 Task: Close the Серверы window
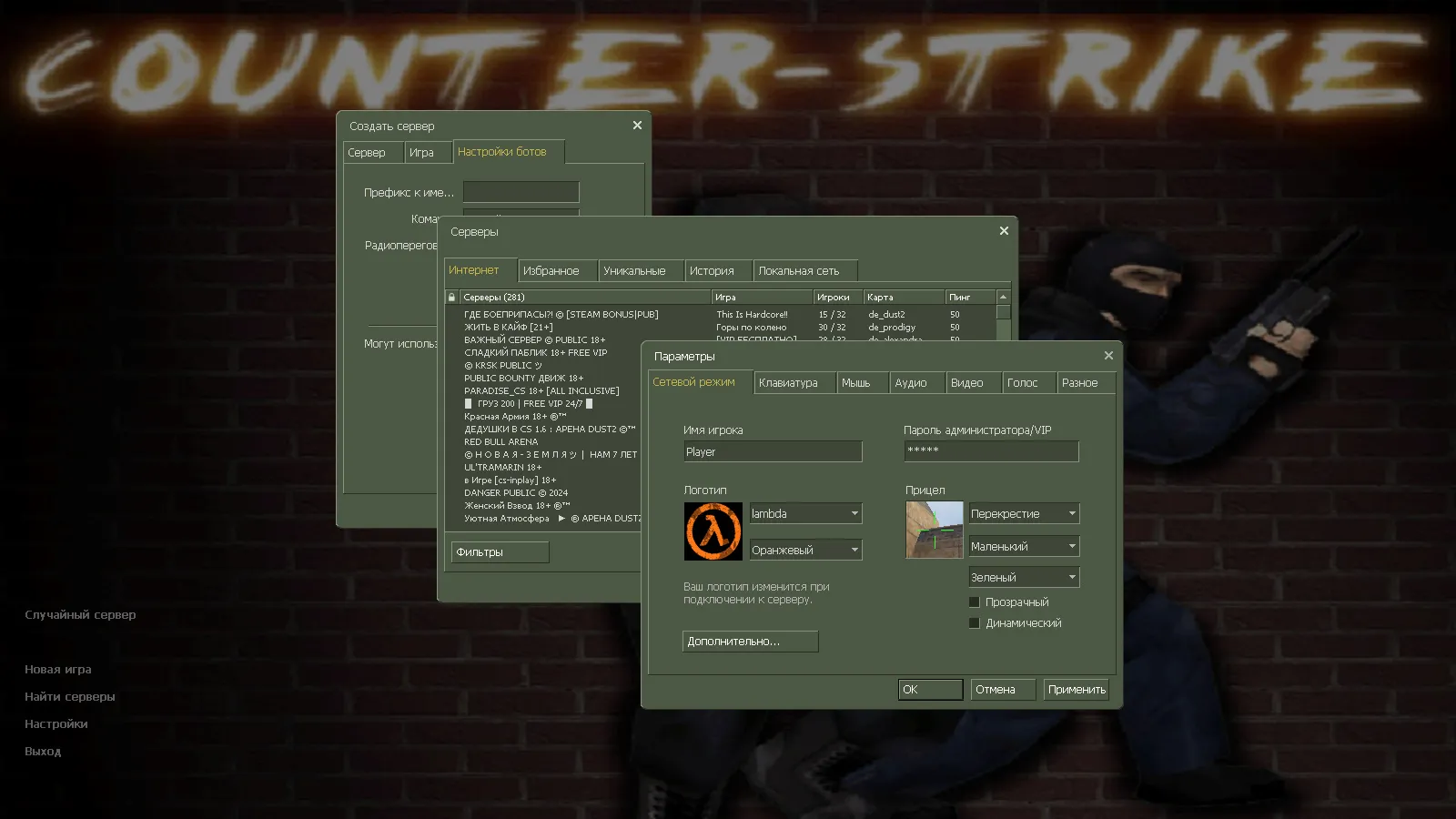click(x=1004, y=231)
